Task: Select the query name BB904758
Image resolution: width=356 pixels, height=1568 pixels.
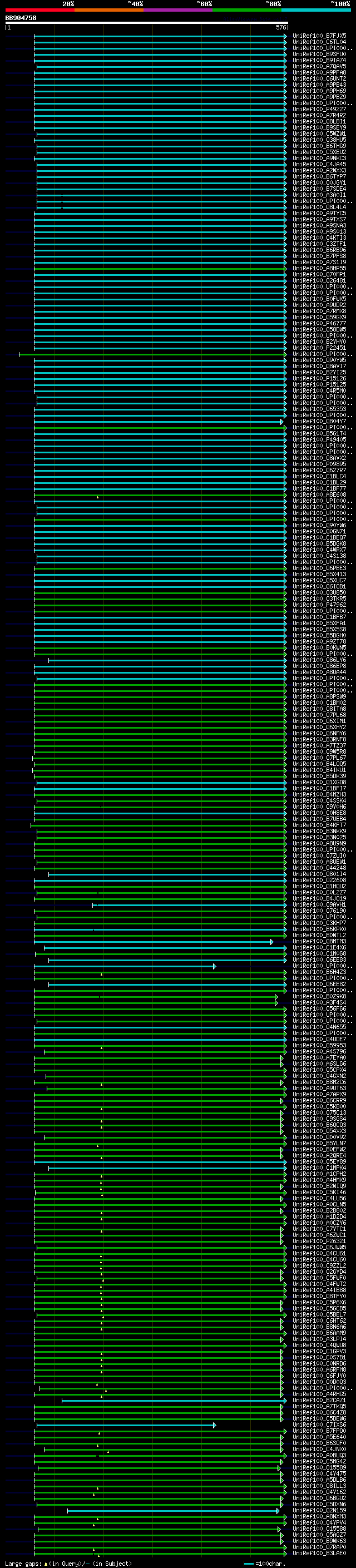Action: point(21,18)
